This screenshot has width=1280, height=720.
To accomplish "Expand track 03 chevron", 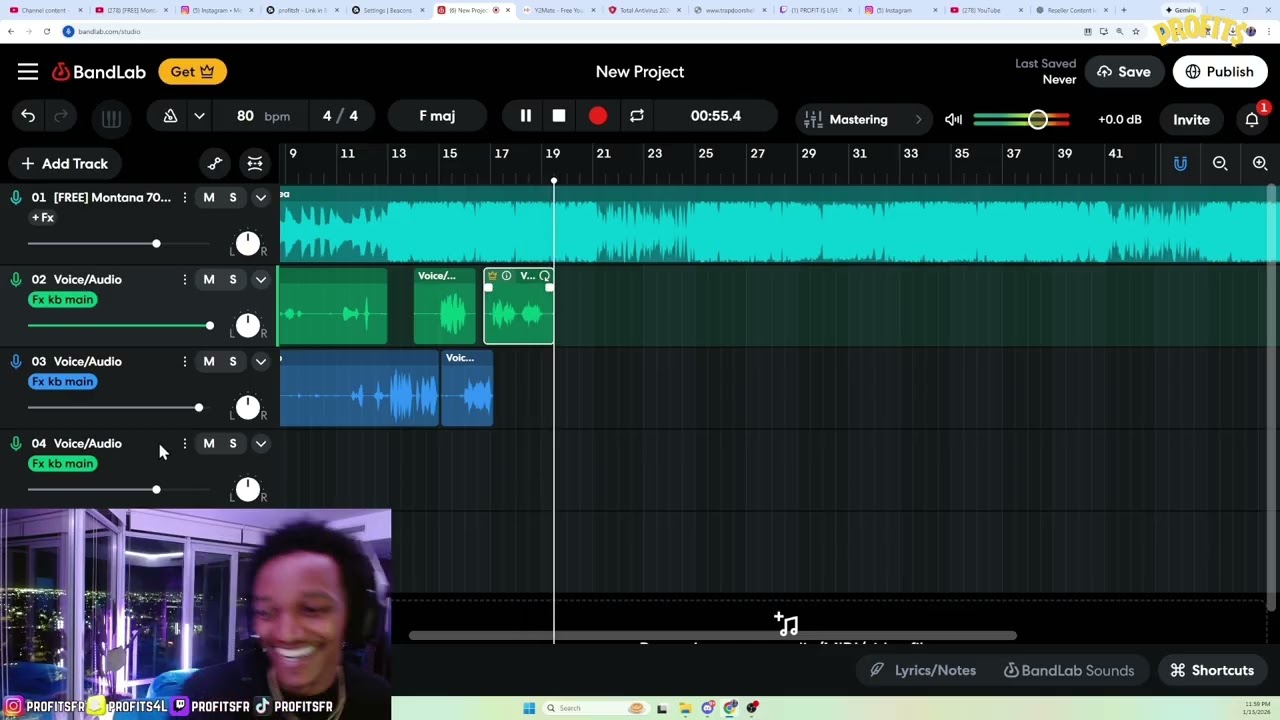I will (x=261, y=362).
